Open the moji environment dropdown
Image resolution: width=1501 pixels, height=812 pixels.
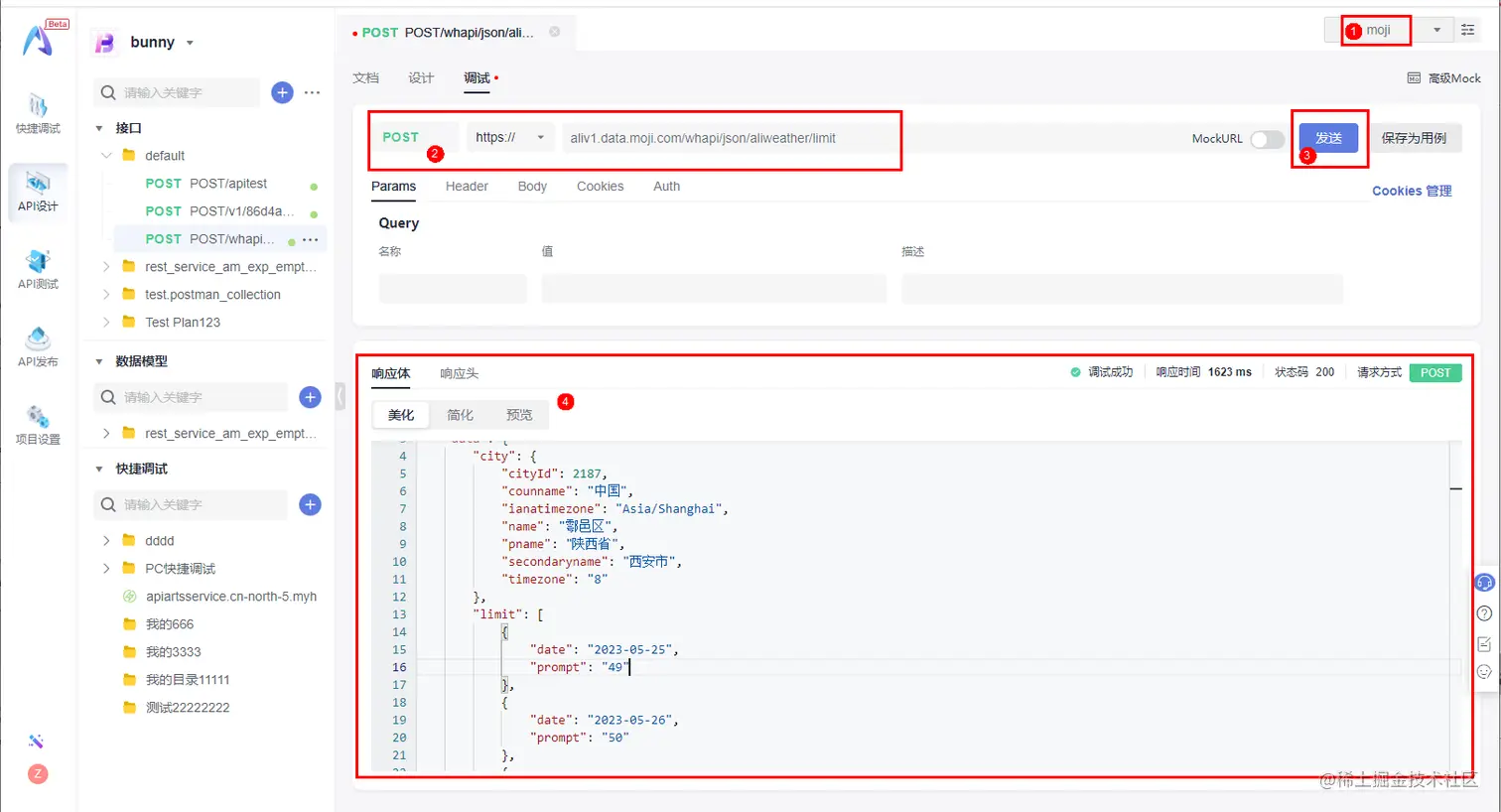(1436, 30)
